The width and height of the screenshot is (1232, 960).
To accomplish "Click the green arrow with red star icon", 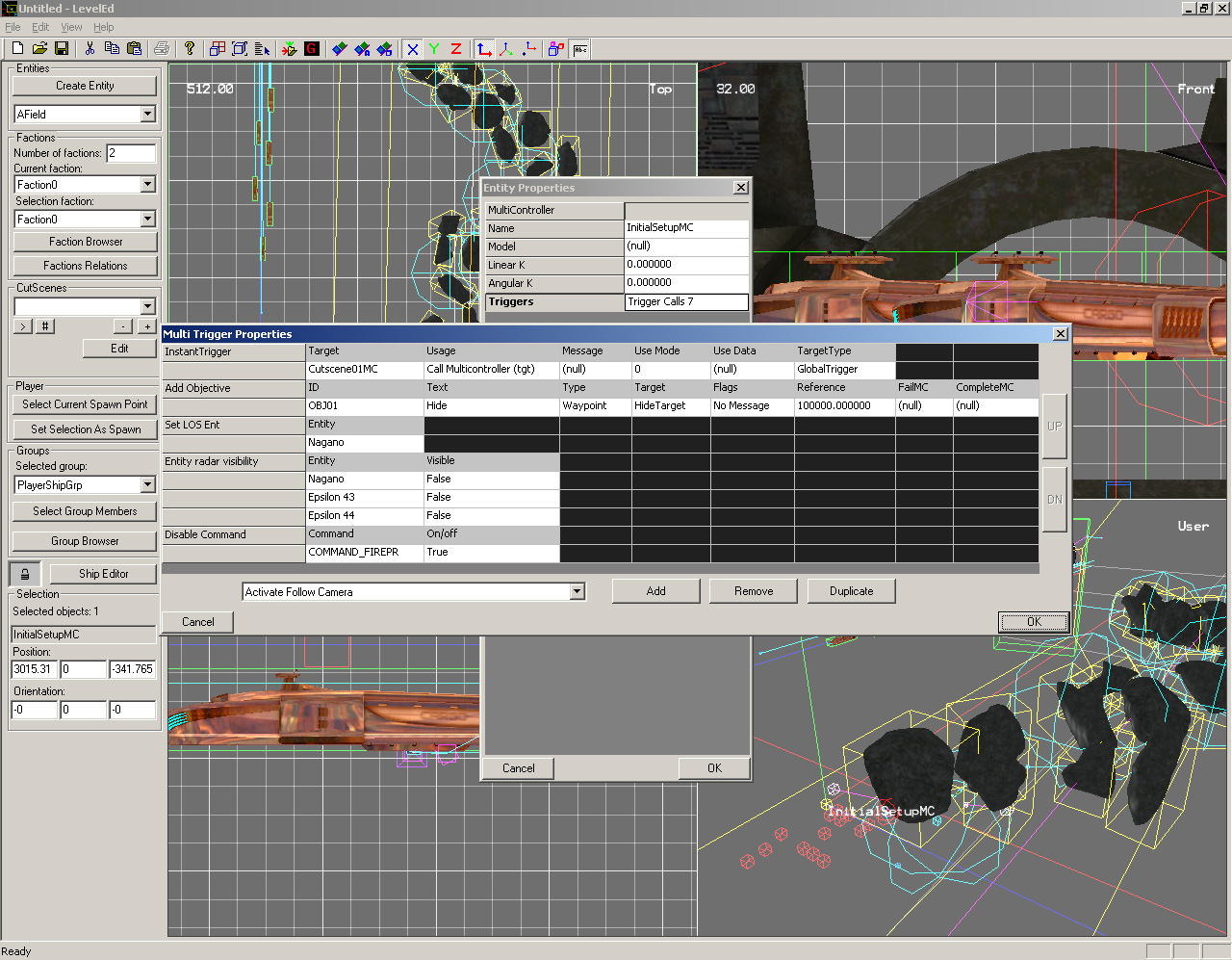I will coord(290,49).
